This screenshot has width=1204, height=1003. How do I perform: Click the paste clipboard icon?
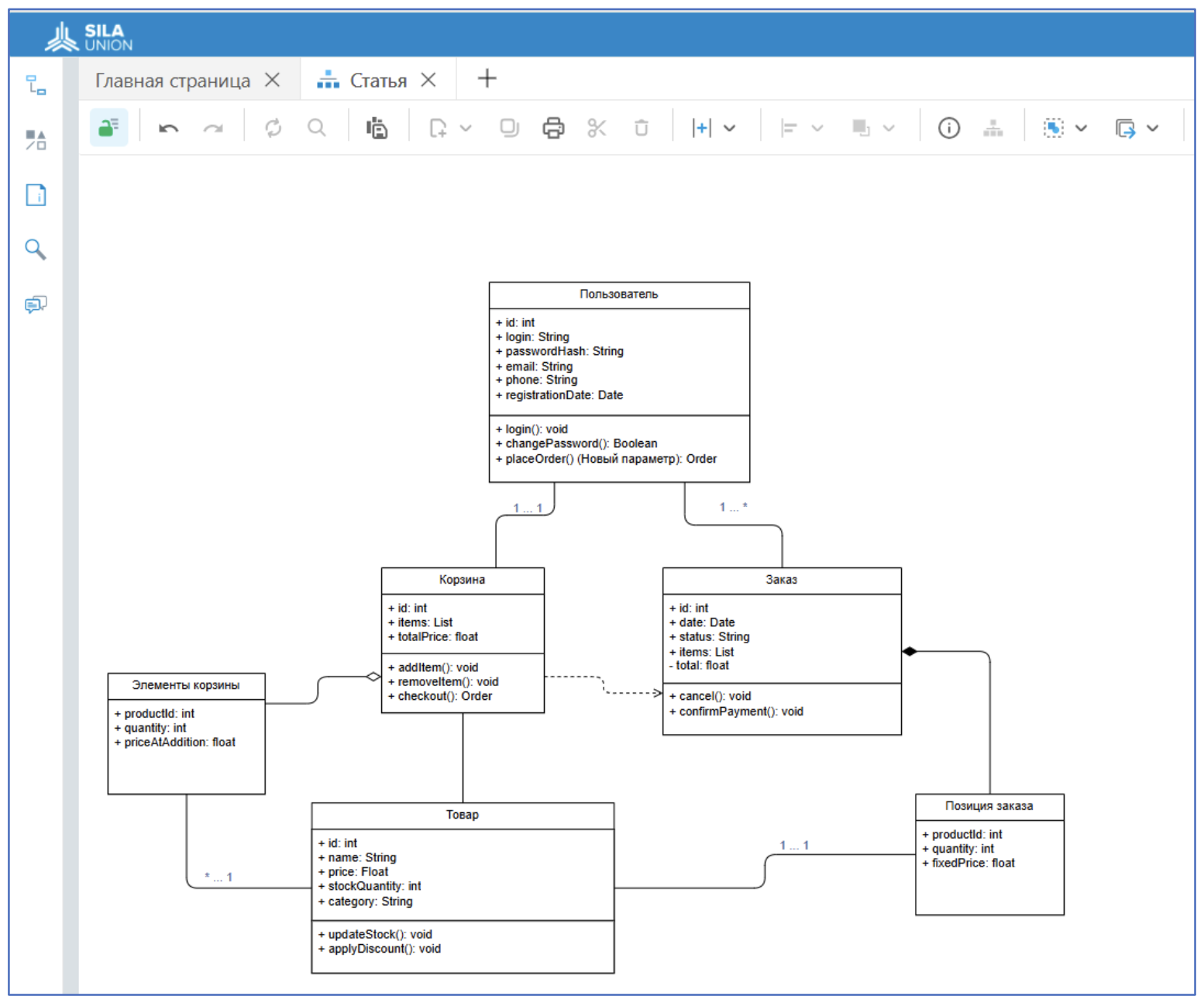377,128
